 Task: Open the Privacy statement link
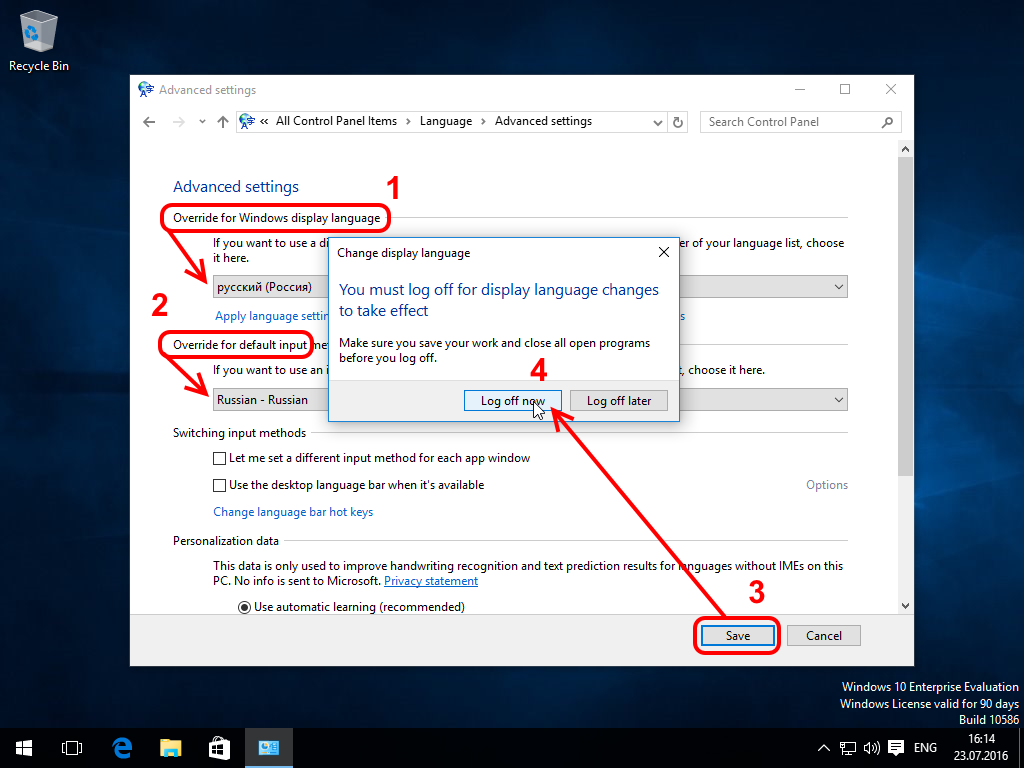pyautogui.click(x=430, y=580)
